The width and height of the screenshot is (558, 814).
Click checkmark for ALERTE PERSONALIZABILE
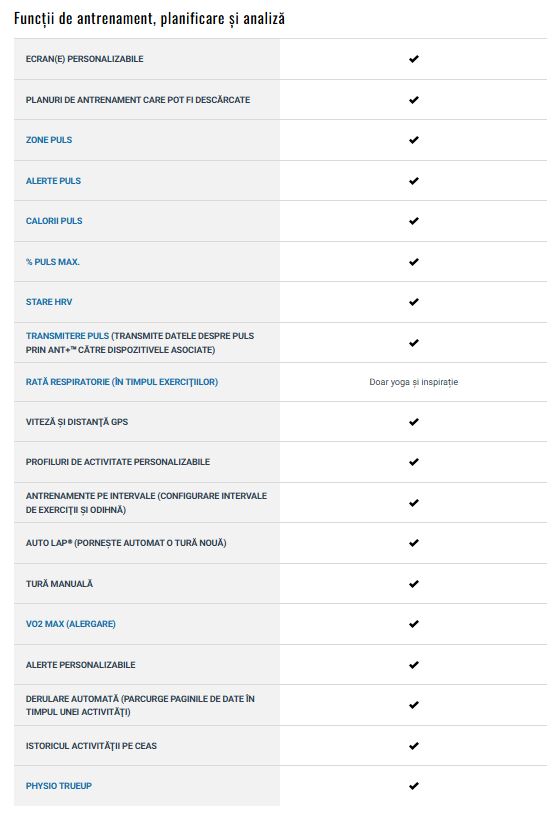click(x=414, y=665)
